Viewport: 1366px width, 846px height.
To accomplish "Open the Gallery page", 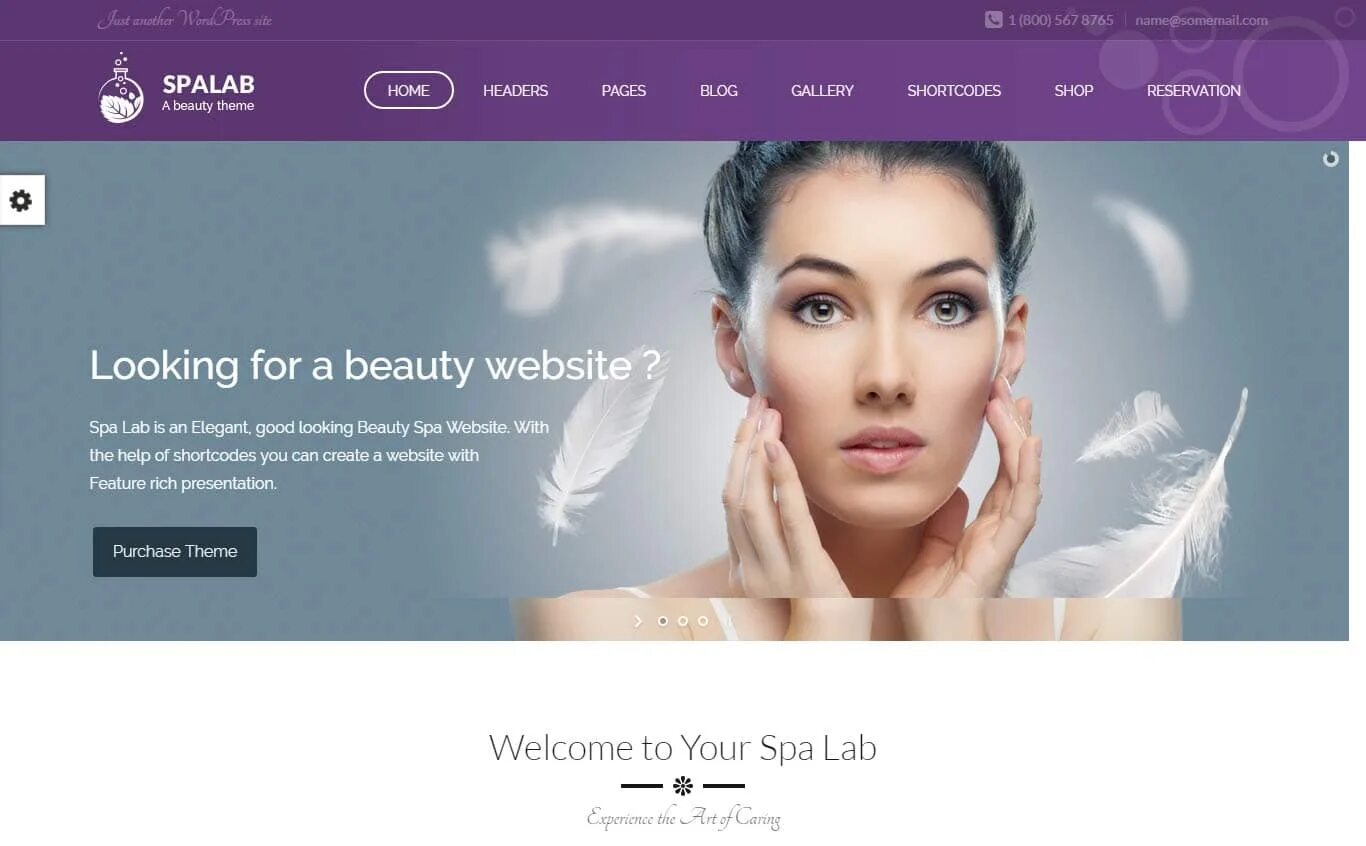I will pyautogui.click(x=822, y=90).
